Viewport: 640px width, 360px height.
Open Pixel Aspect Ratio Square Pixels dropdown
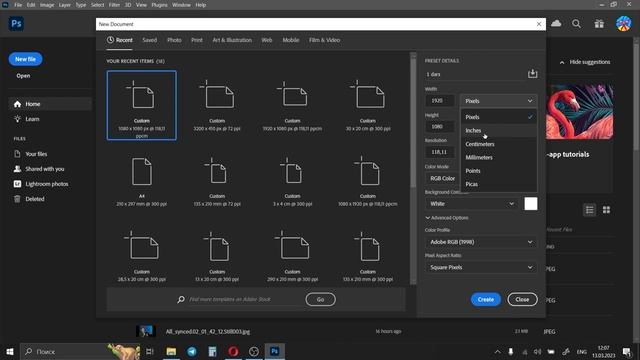481,267
